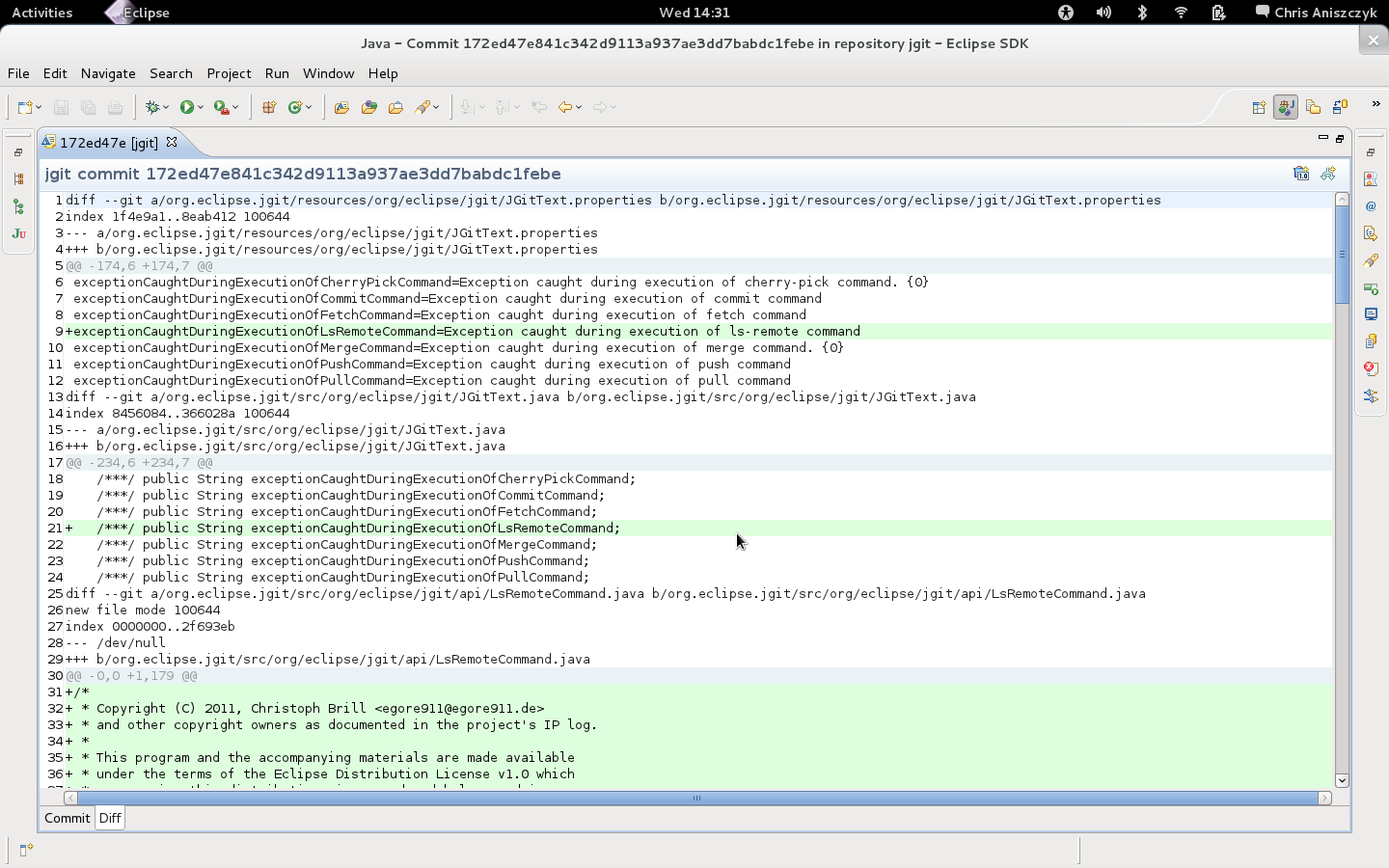Minimize the editor area

(x=1323, y=138)
